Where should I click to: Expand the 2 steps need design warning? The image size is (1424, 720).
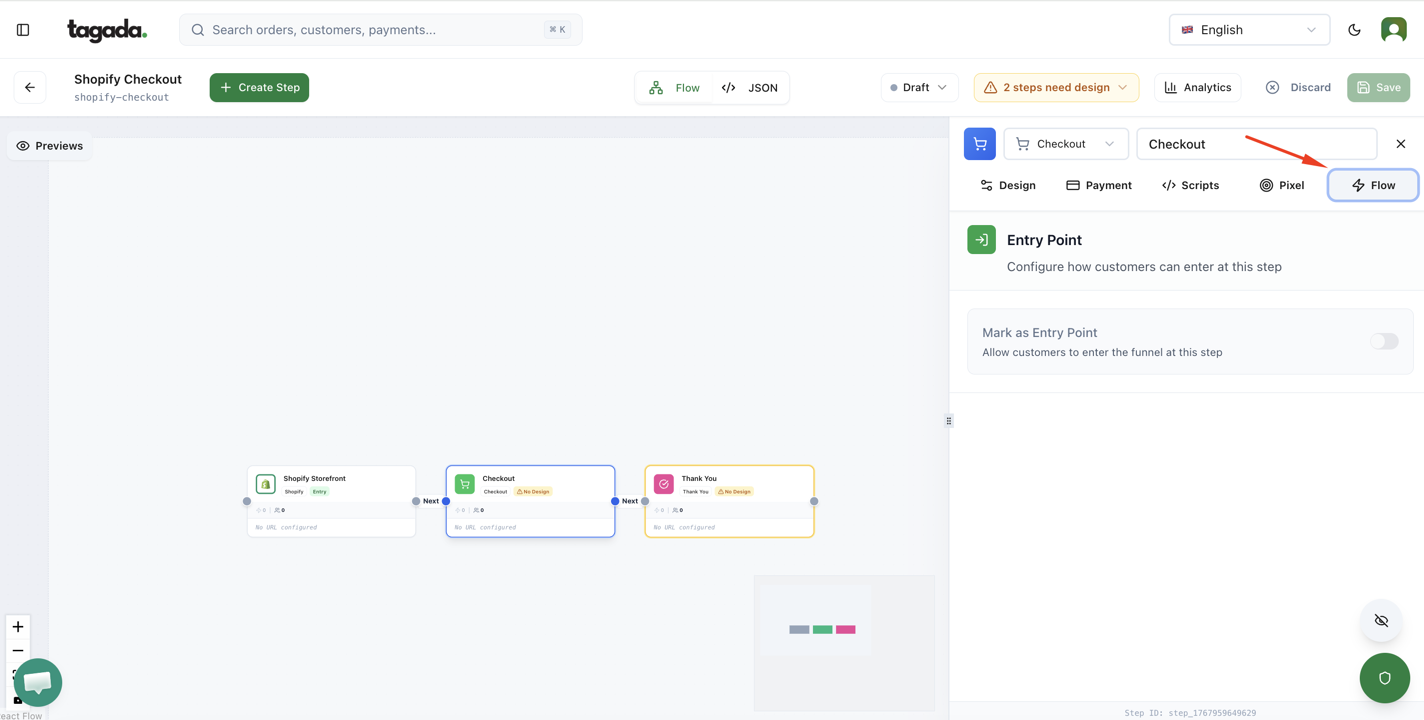(x=1056, y=88)
